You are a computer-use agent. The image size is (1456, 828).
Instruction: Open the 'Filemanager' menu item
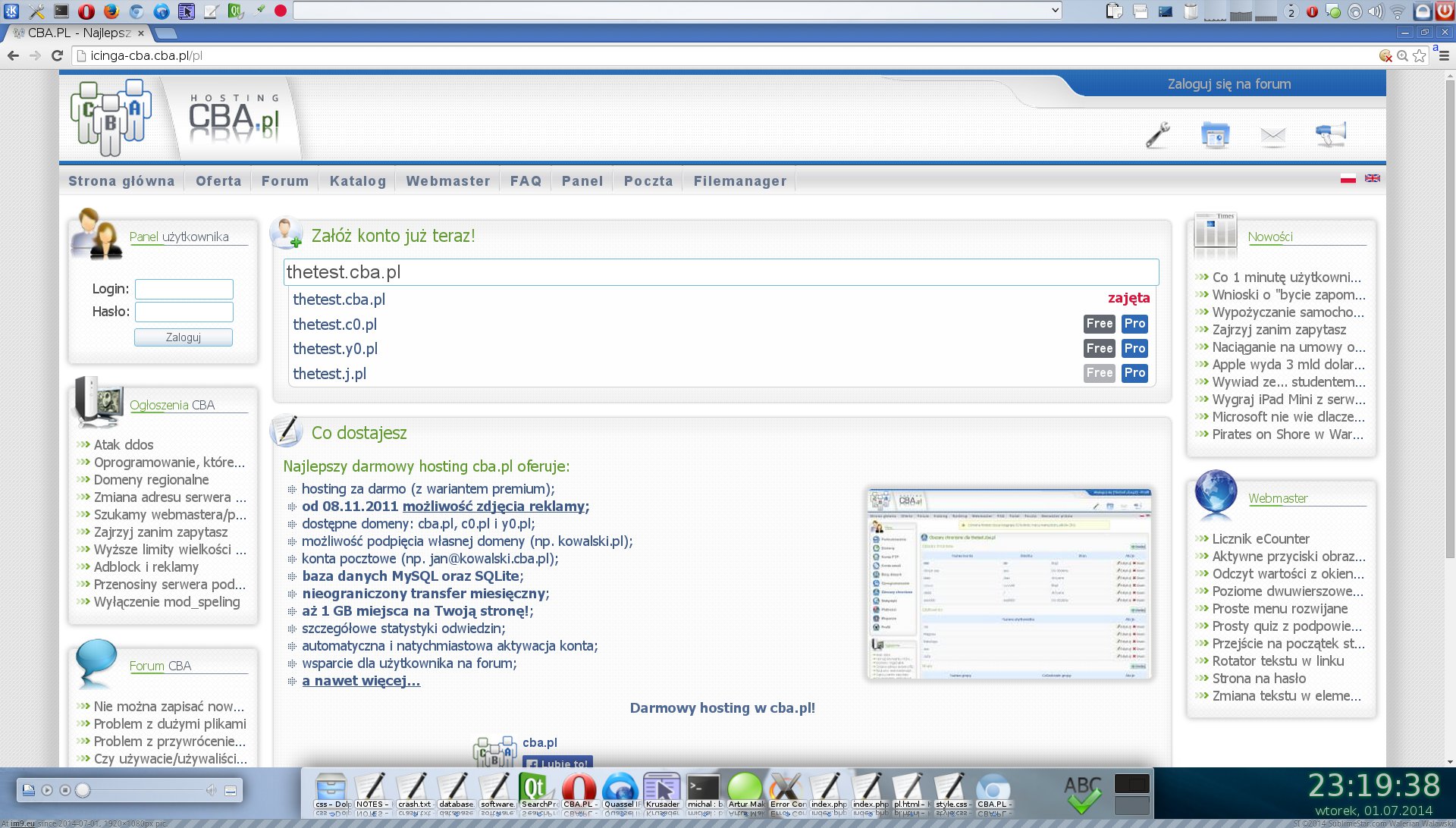(x=740, y=181)
